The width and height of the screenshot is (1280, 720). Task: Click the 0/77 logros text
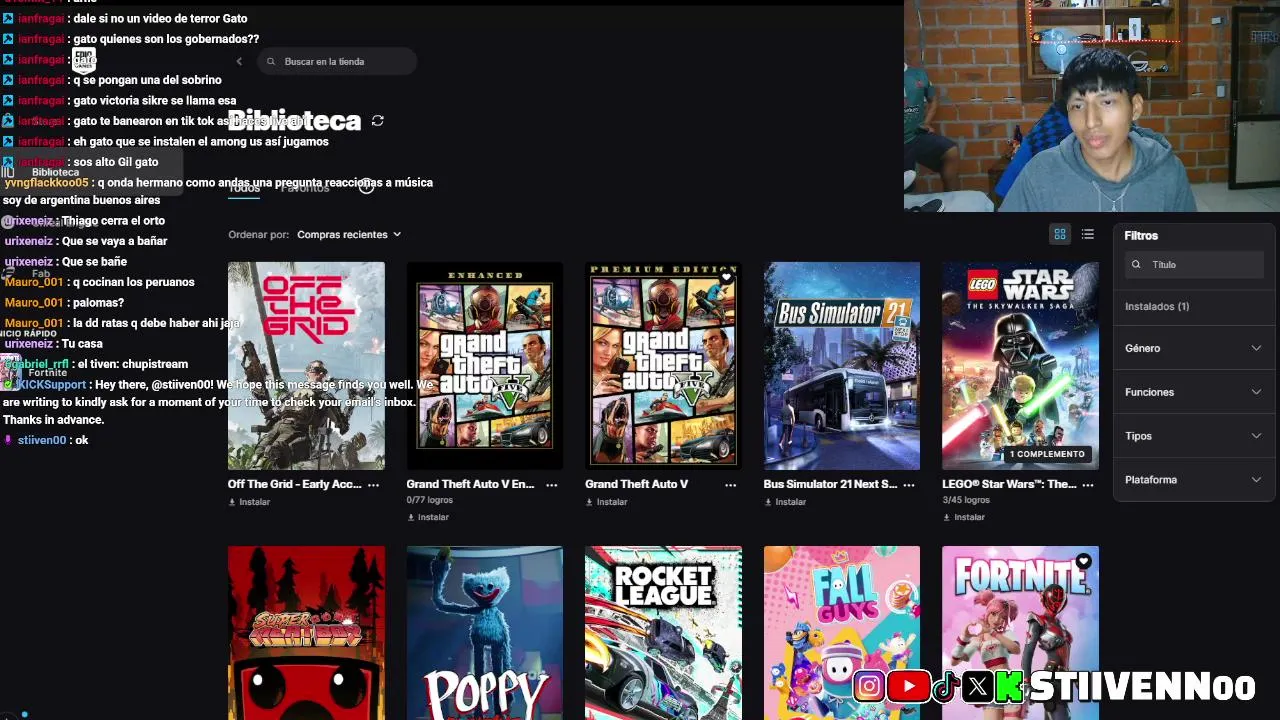tap(429, 500)
